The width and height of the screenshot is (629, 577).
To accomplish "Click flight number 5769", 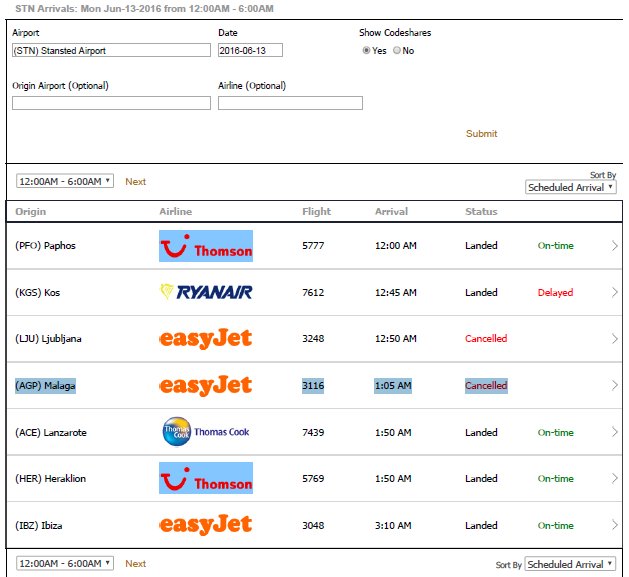I will 313,478.
